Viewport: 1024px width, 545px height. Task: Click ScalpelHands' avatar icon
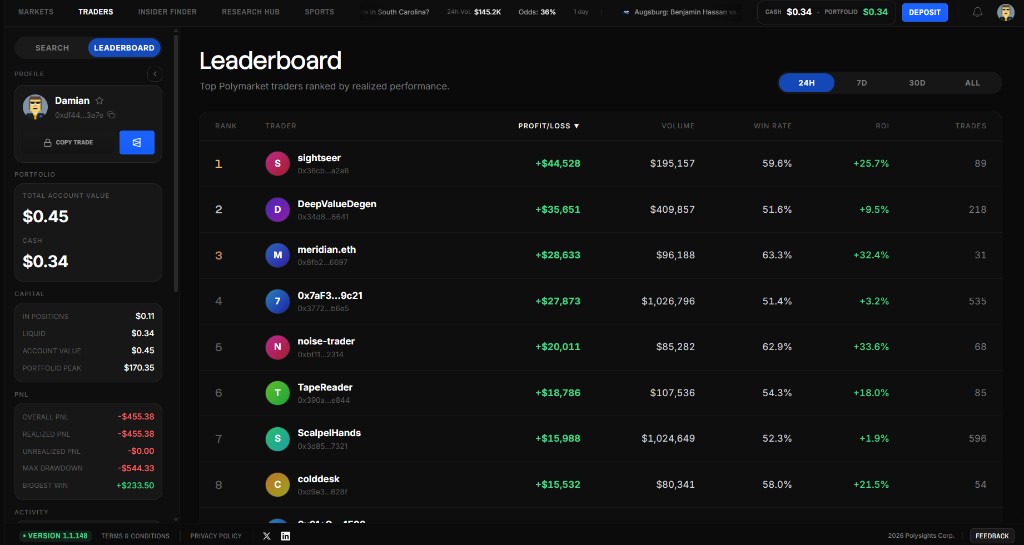click(x=278, y=439)
